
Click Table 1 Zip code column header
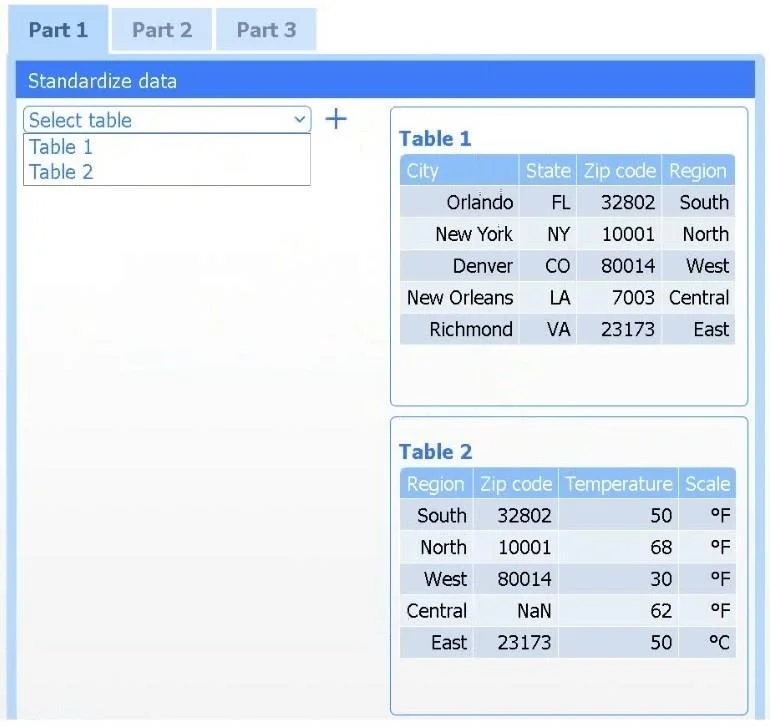coord(619,170)
